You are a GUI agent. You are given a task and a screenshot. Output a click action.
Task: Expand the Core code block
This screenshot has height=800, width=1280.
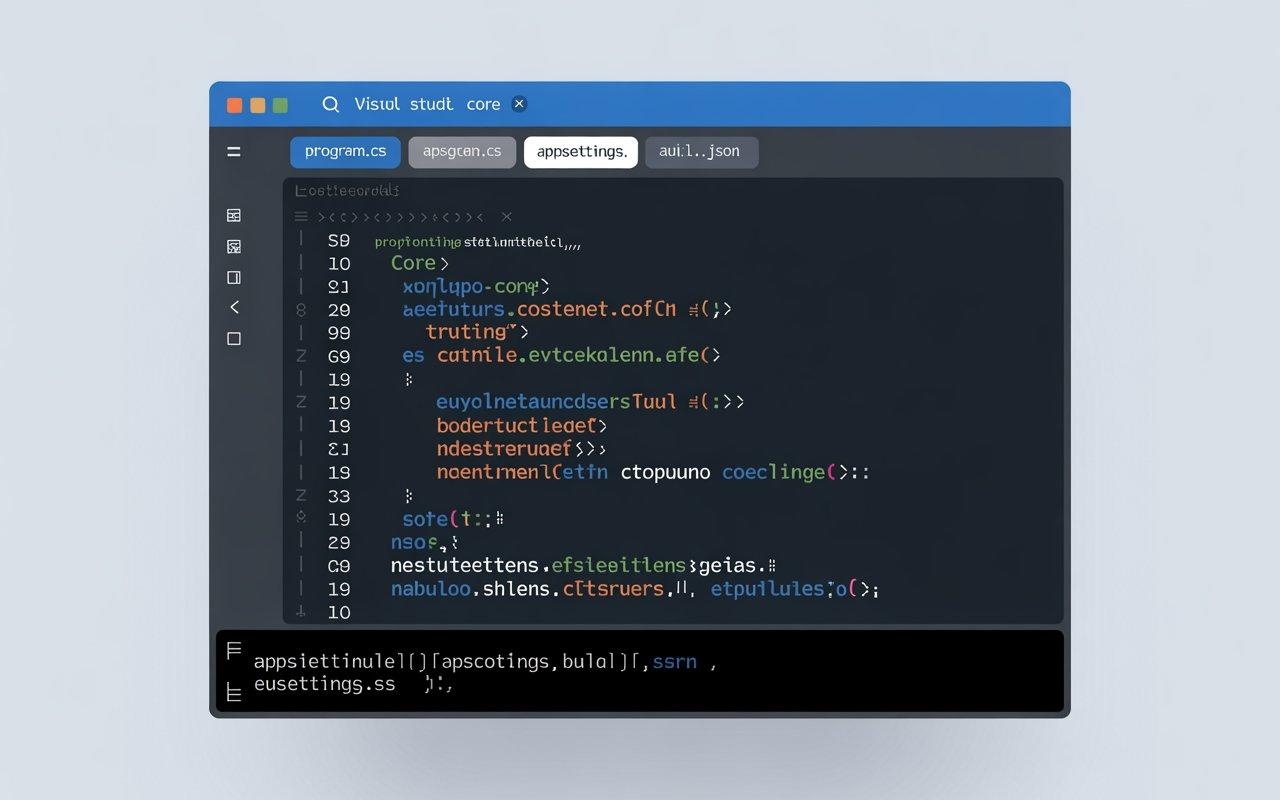pyautogui.click(x=444, y=263)
